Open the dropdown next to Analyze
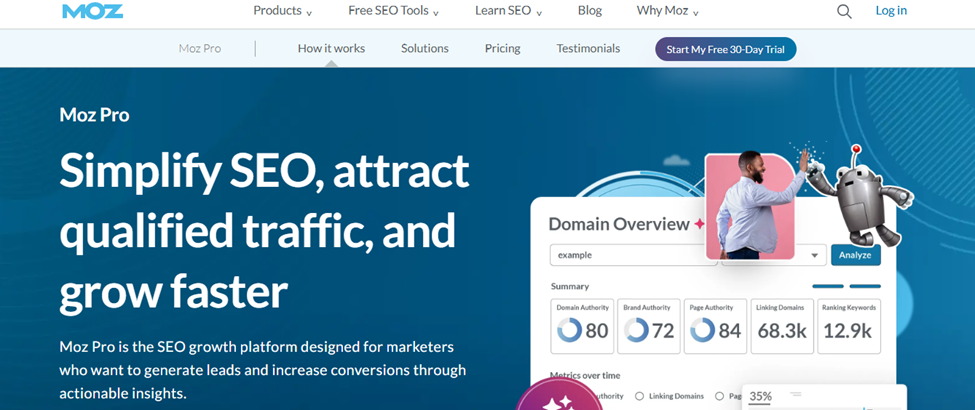975x410 pixels. [814, 255]
